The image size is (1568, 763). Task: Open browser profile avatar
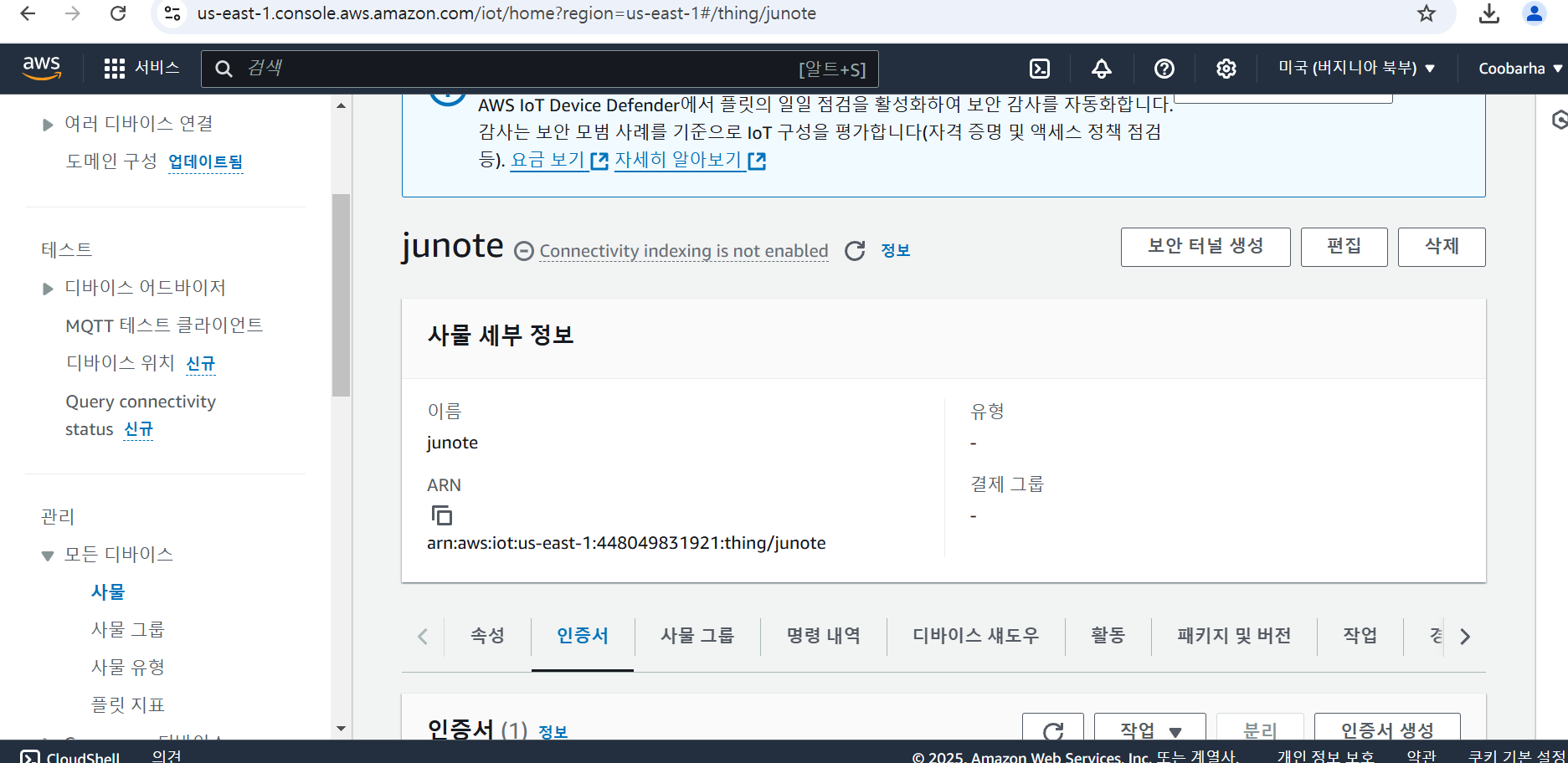1535,13
